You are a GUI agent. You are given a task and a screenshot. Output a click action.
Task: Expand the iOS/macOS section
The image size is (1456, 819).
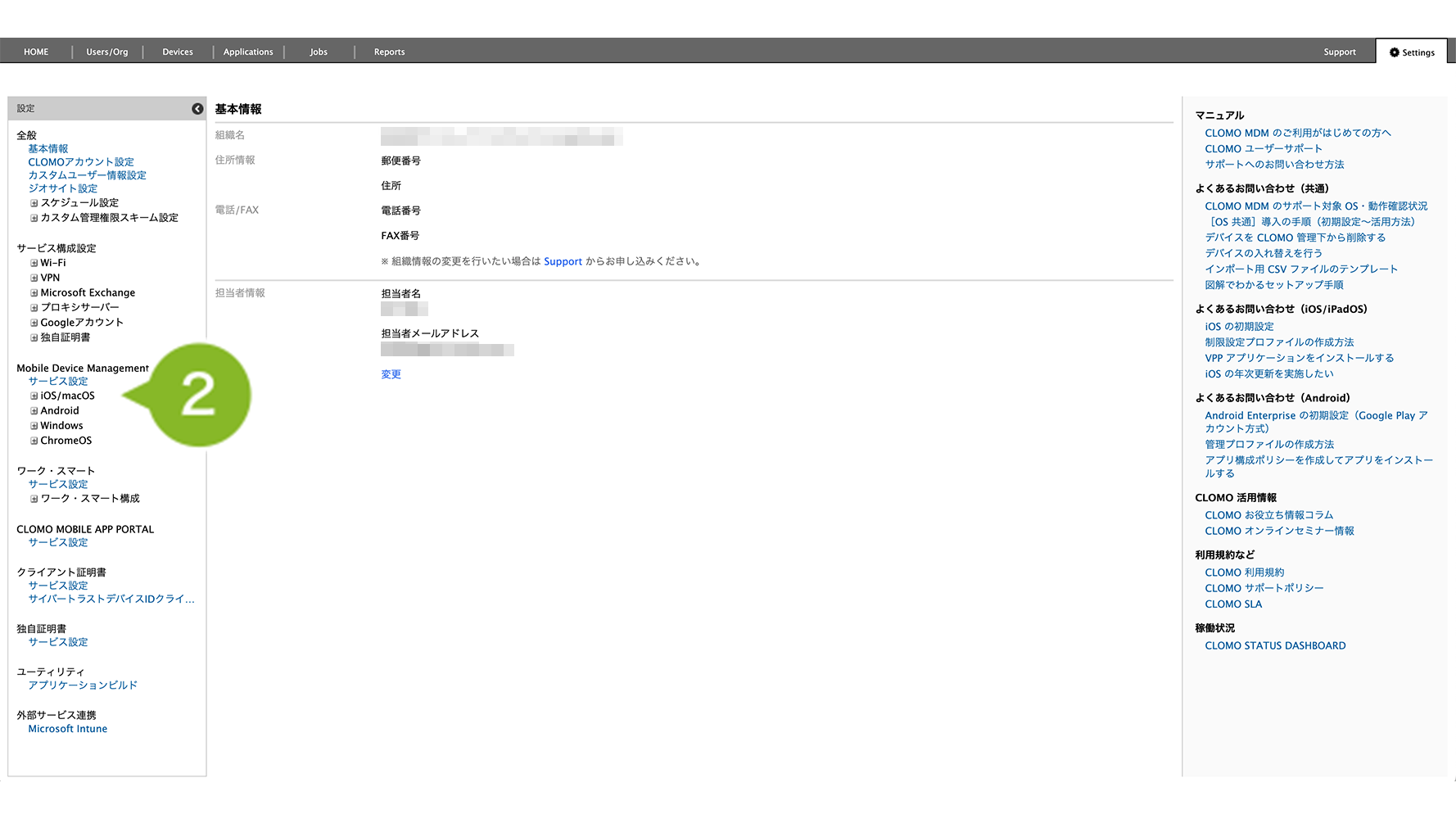[x=34, y=396]
